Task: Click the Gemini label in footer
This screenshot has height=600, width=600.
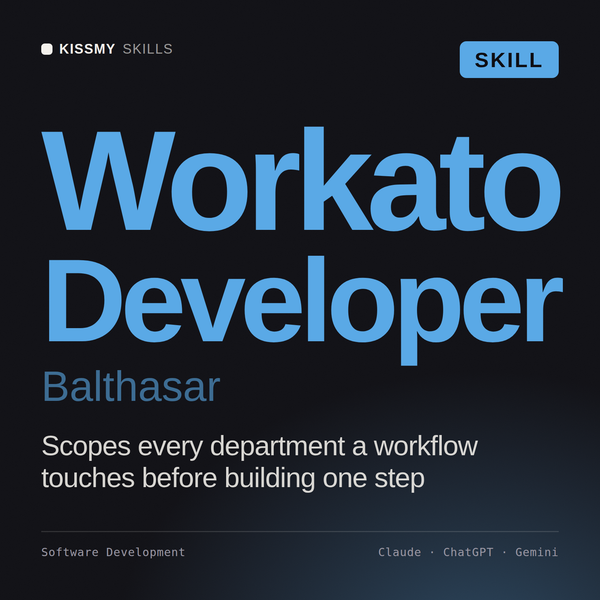Action: [x=536, y=552]
